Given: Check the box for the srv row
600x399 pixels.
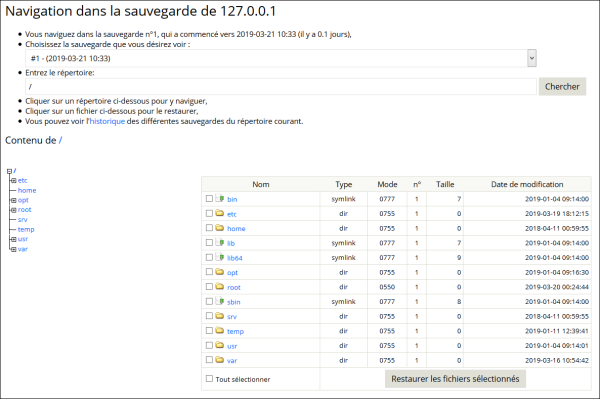Looking at the screenshot, I should tap(209, 316).
